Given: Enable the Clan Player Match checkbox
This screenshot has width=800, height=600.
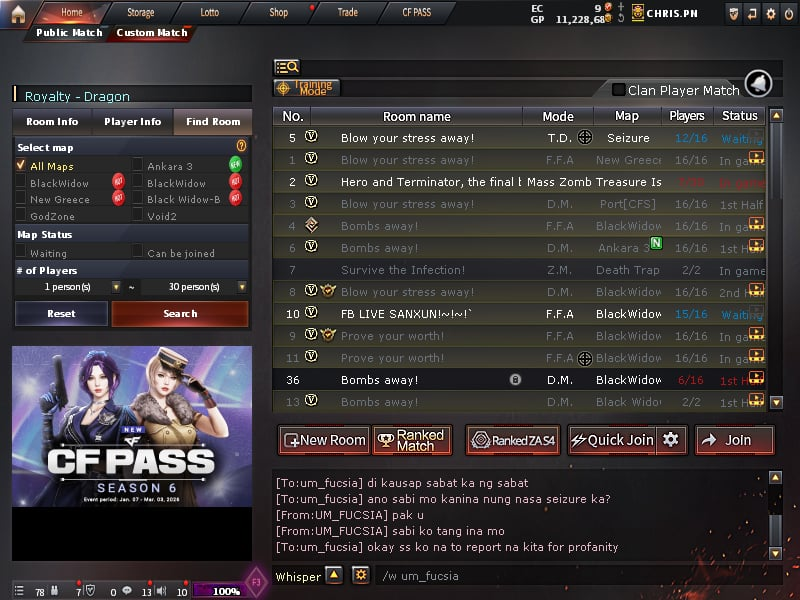Looking at the screenshot, I should (618, 90).
